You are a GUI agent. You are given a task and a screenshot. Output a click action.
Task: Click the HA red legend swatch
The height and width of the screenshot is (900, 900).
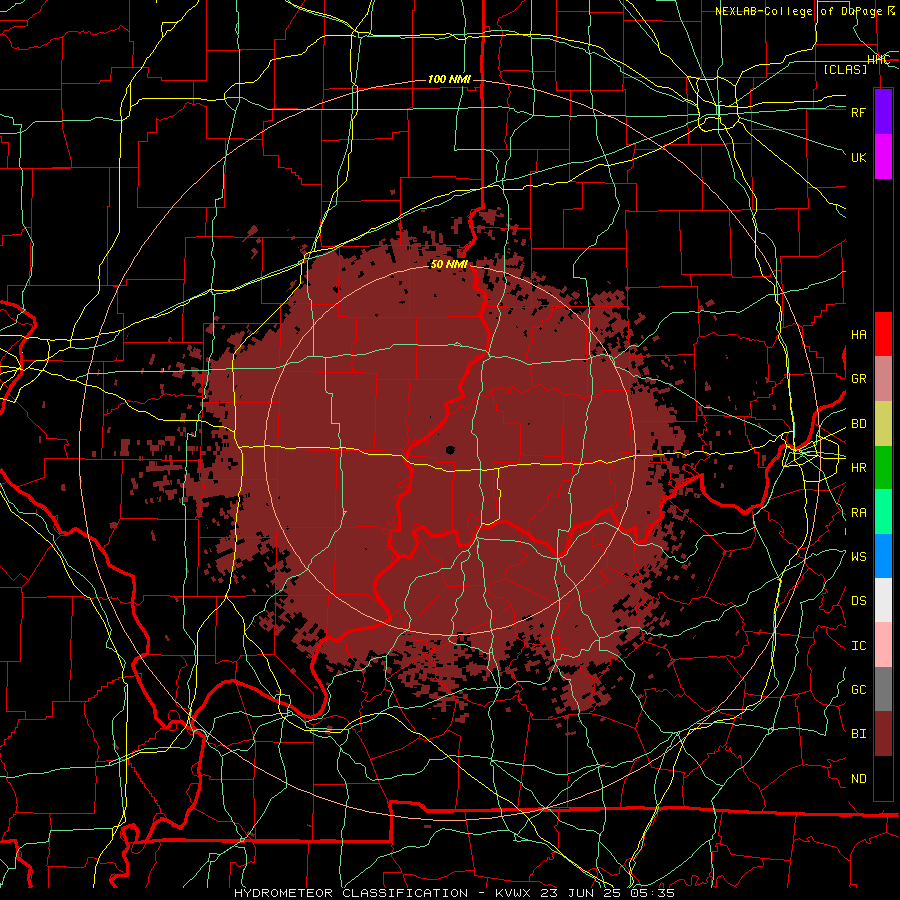point(883,334)
